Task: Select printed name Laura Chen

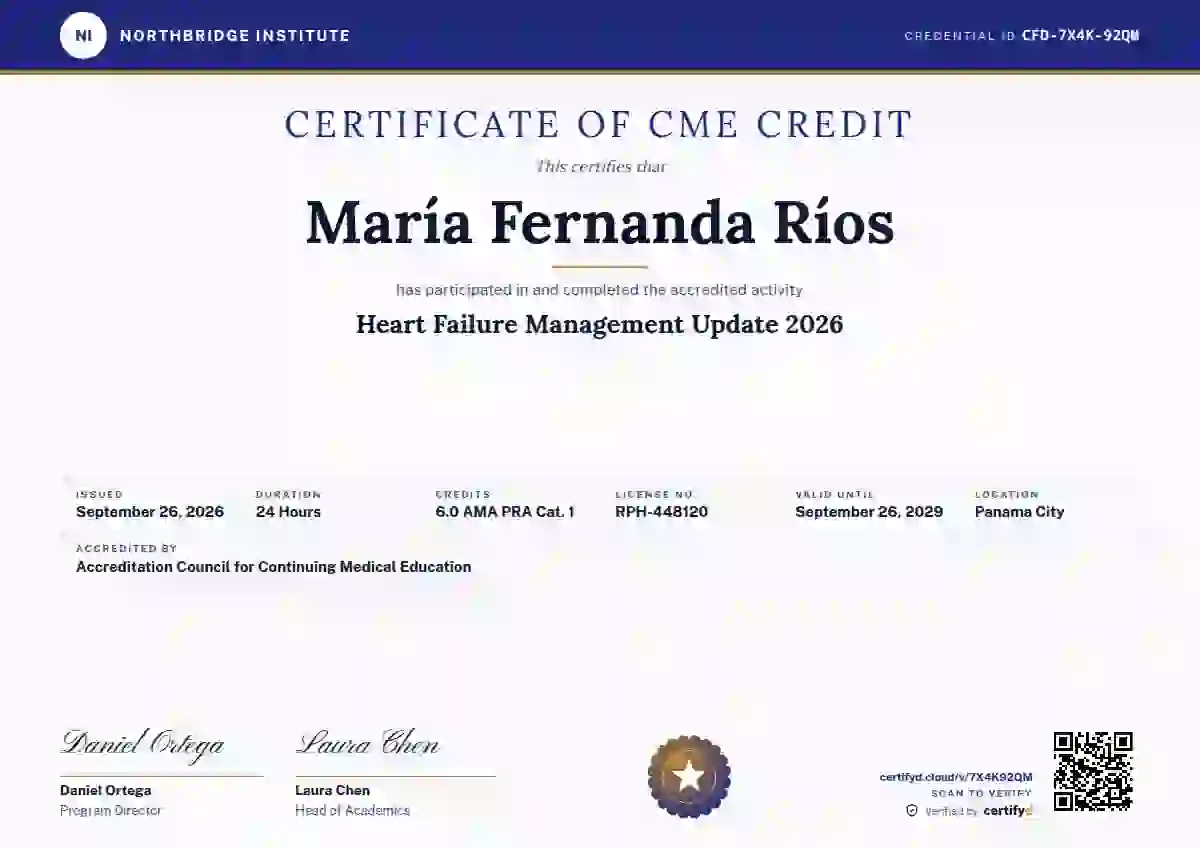Action: click(332, 791)
